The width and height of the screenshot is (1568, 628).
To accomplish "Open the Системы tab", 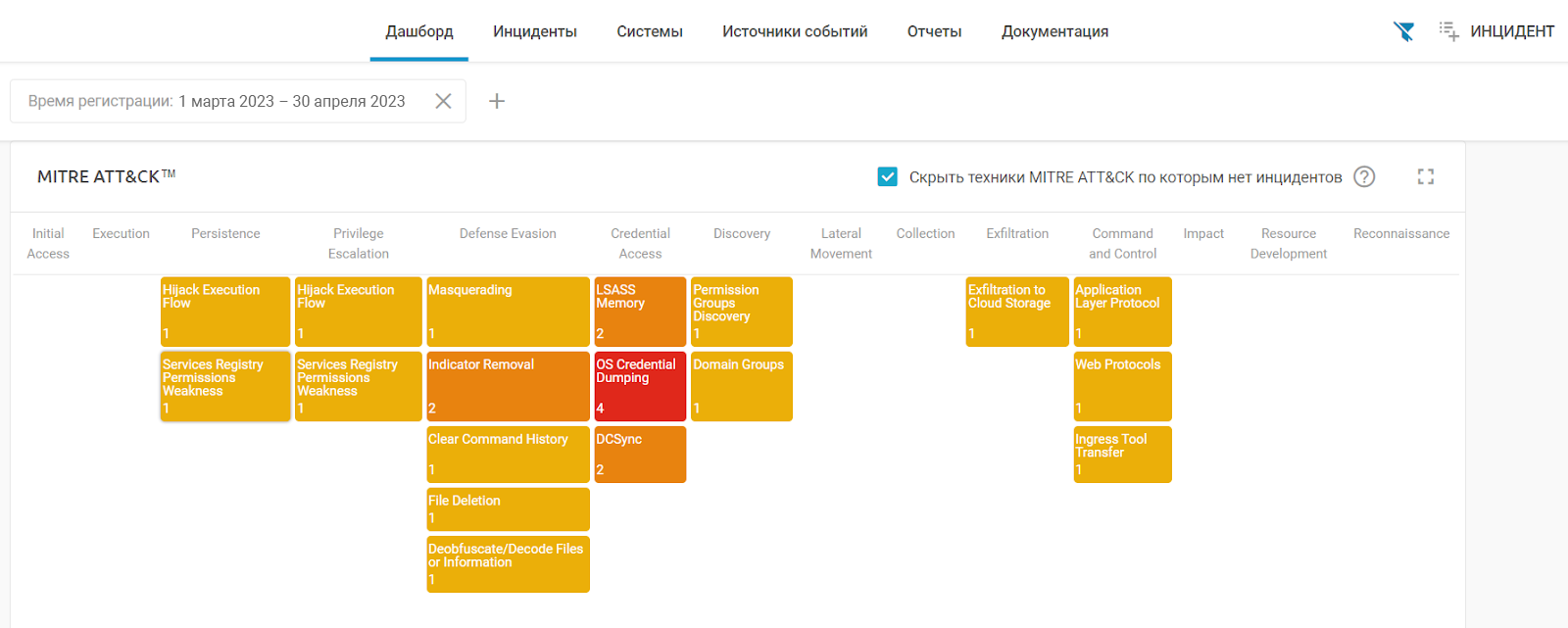I will pyautogui.click(x=650, y=31).
